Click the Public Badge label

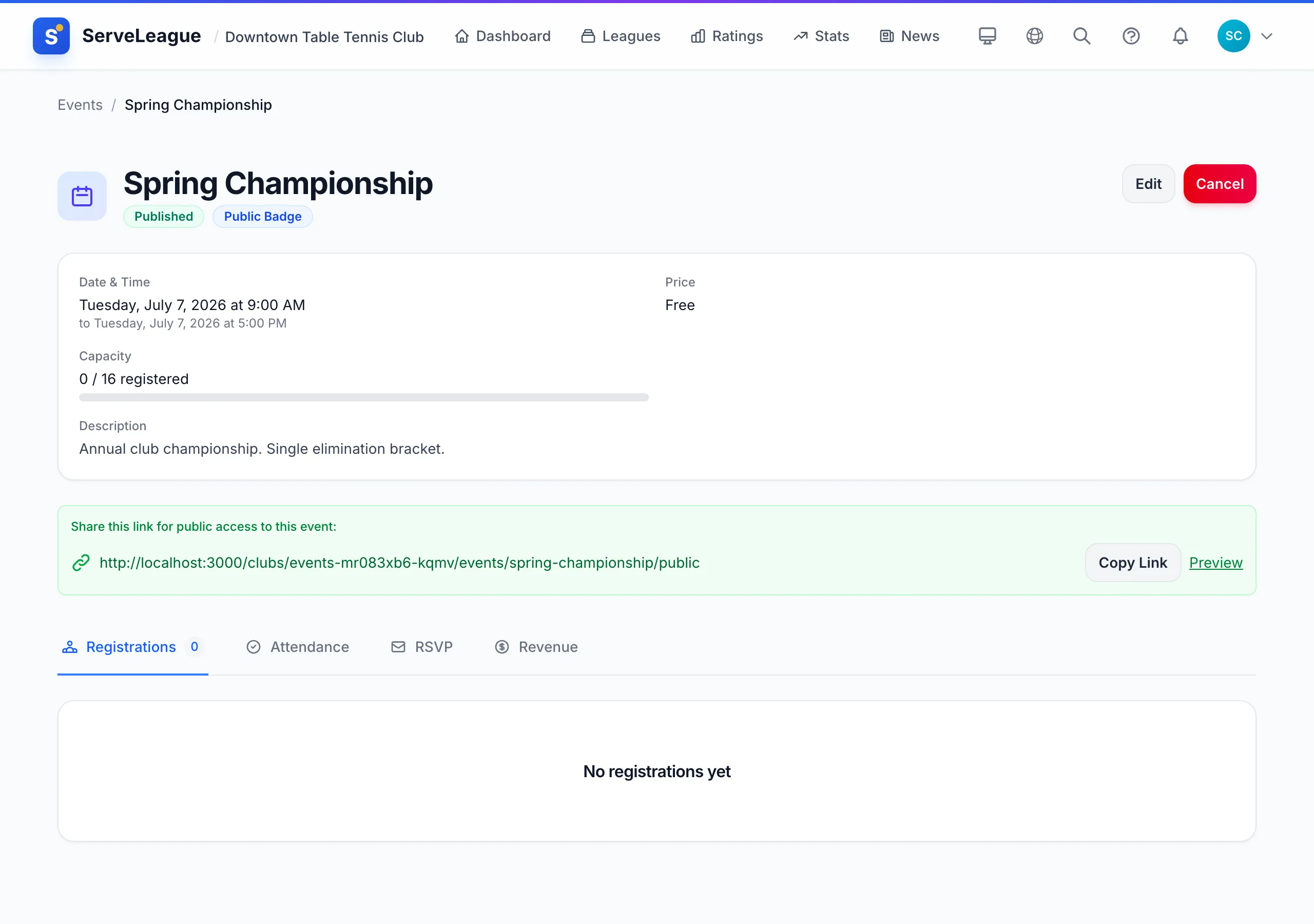click(263, 217)
